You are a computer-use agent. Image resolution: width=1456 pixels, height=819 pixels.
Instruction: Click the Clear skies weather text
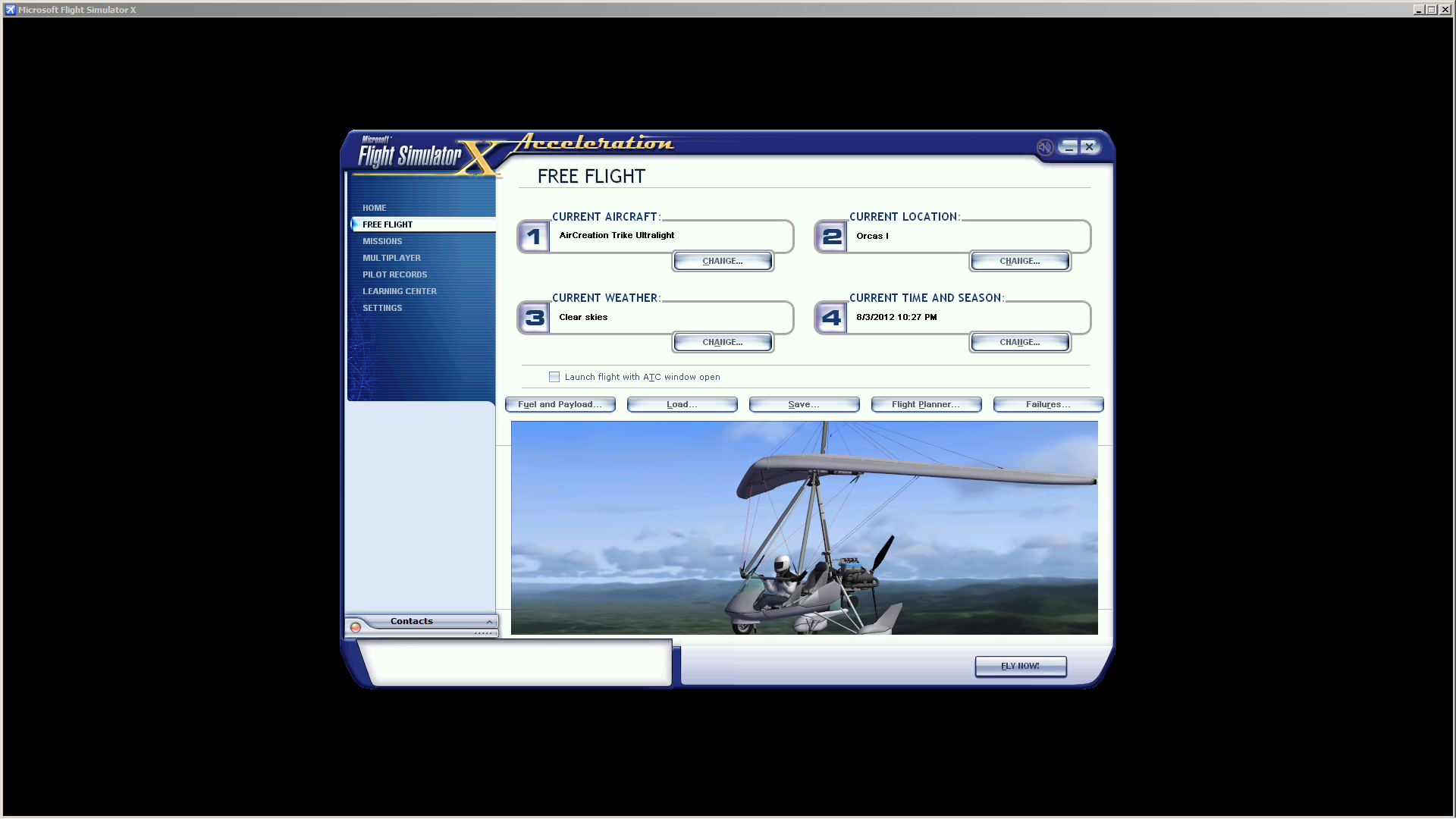(x=583, y=317)
